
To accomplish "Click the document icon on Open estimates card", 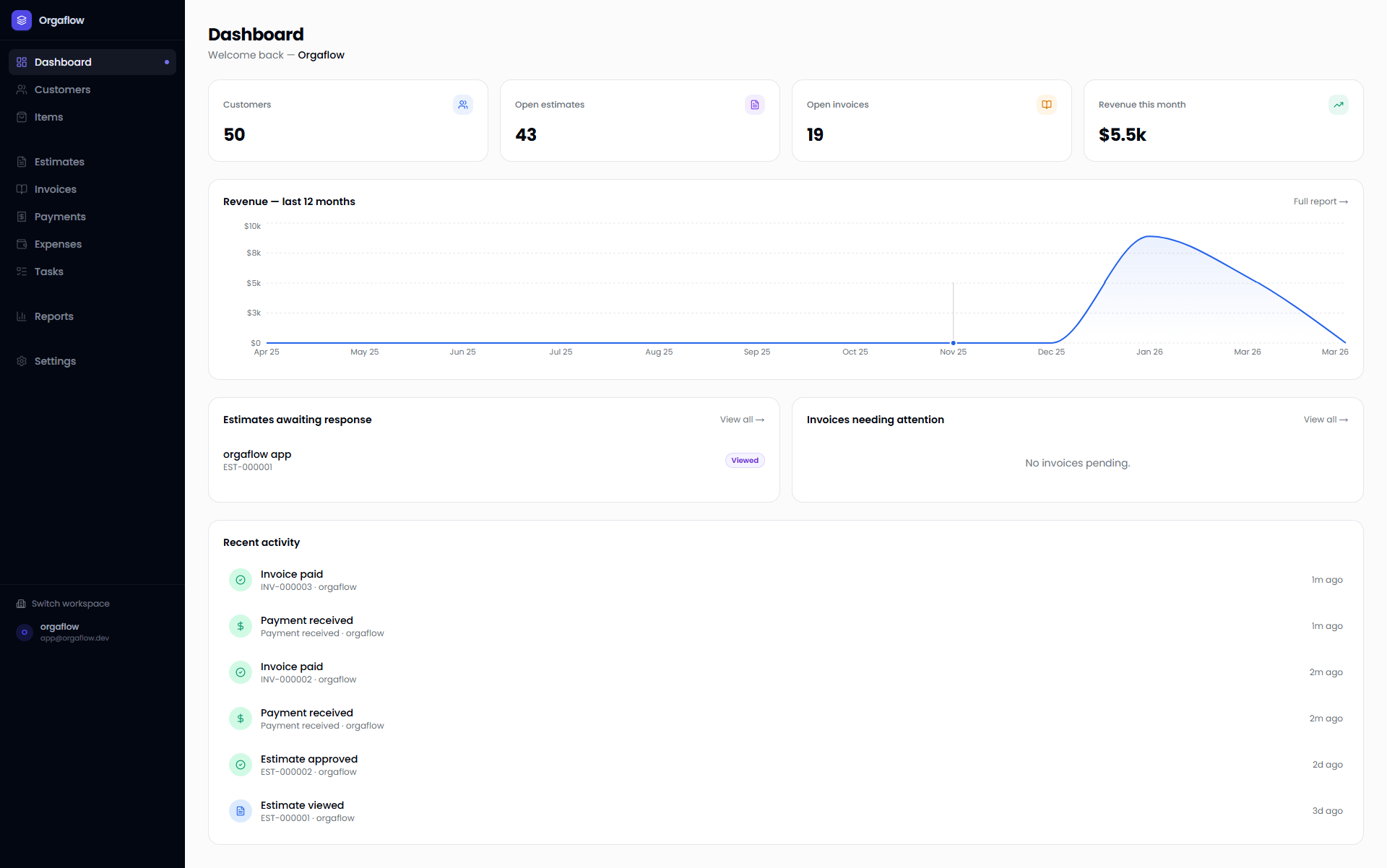I will (755, 104).
